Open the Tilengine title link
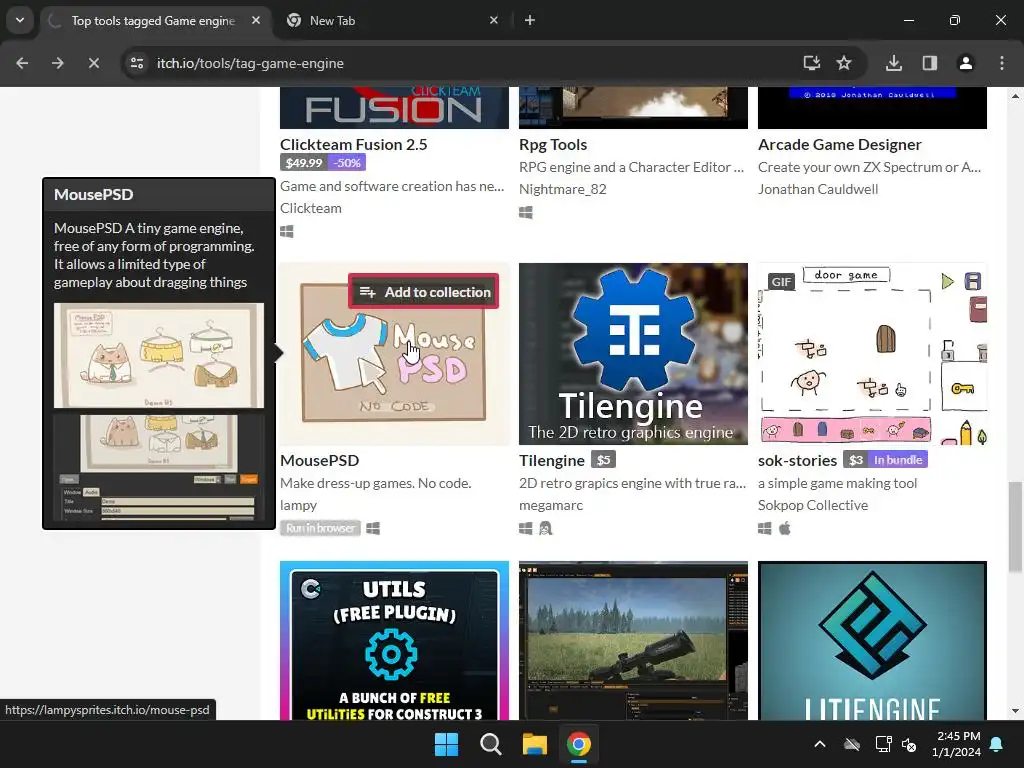 coord(552,460)
